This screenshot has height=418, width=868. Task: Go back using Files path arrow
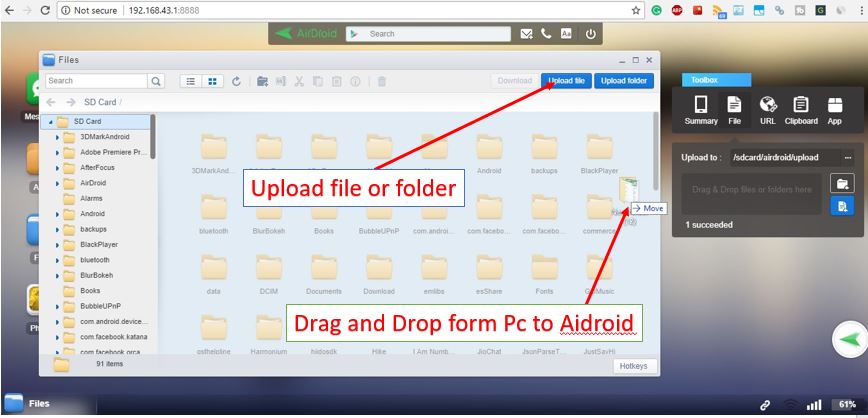click(x=51, y=102)
